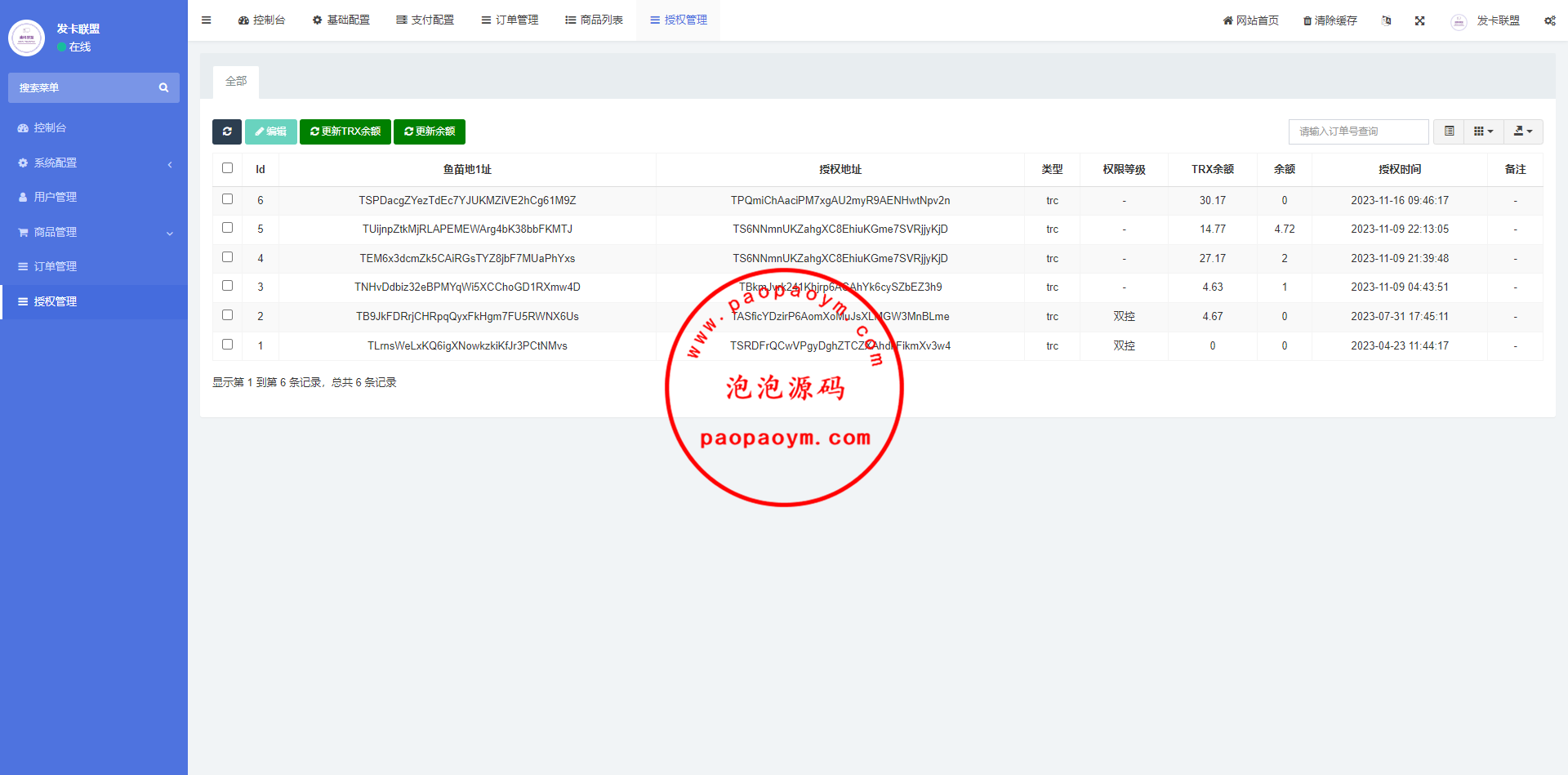Click the dark refresh table button
1568x775 pixels.
227,131
